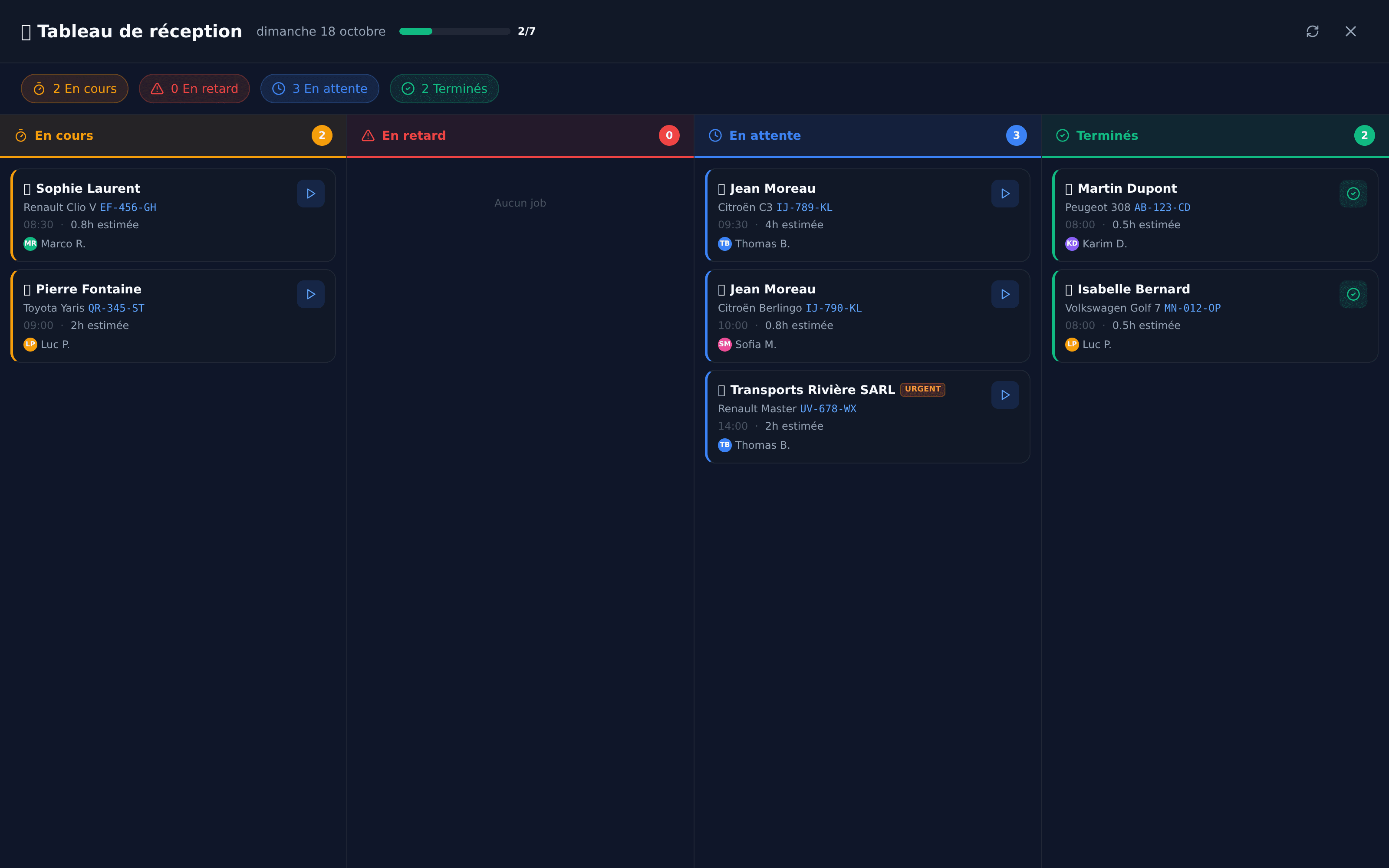Screen dimensions: 1389x868
Task: Click the 2/7 progress bar
Action: point(454,32)
